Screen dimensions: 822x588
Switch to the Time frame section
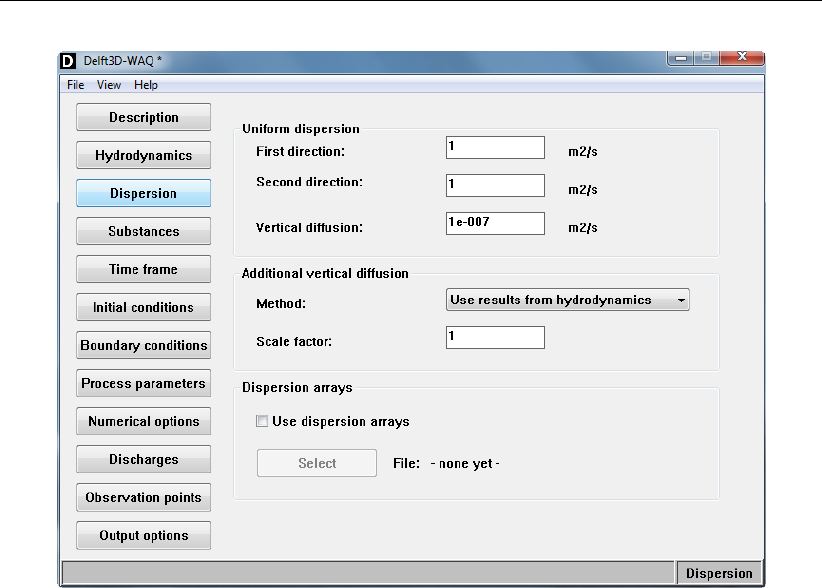point(144,269)
